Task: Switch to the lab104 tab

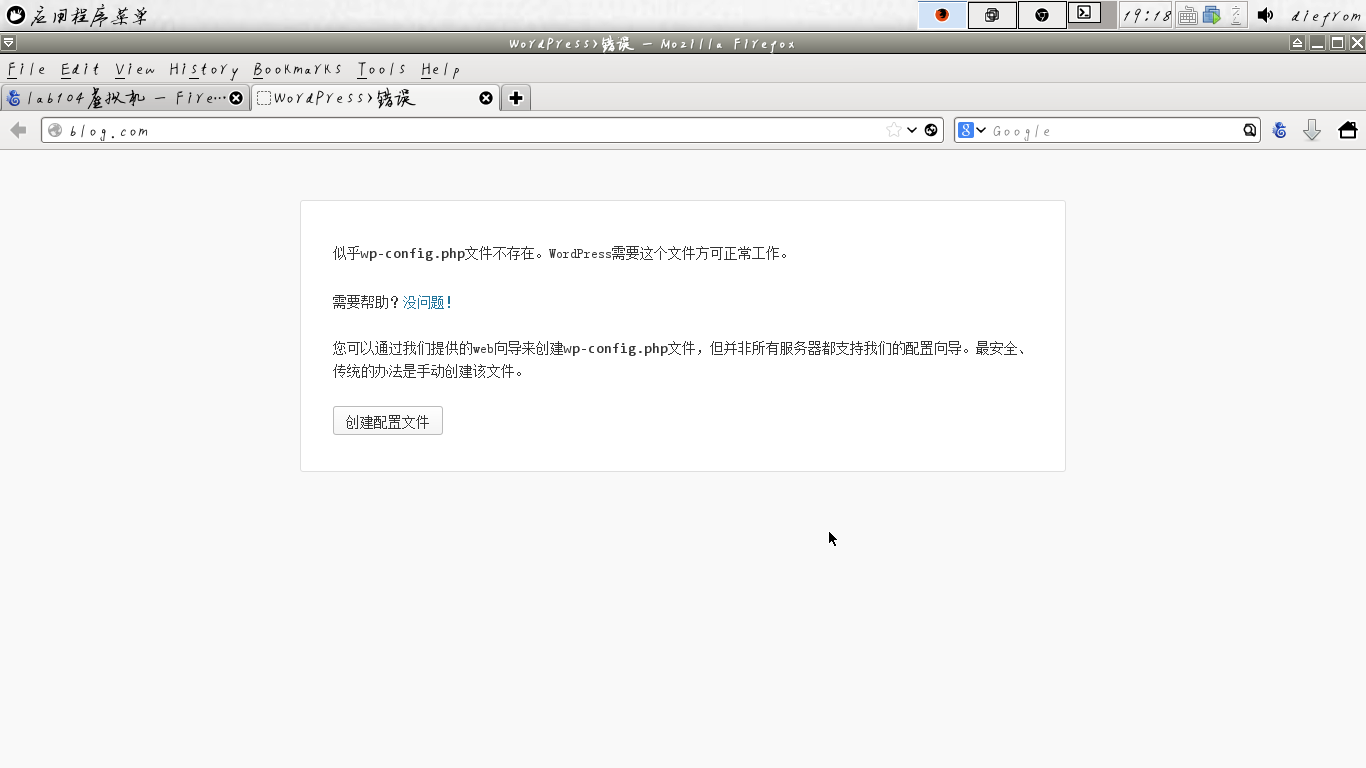Action: click(125, 98)
